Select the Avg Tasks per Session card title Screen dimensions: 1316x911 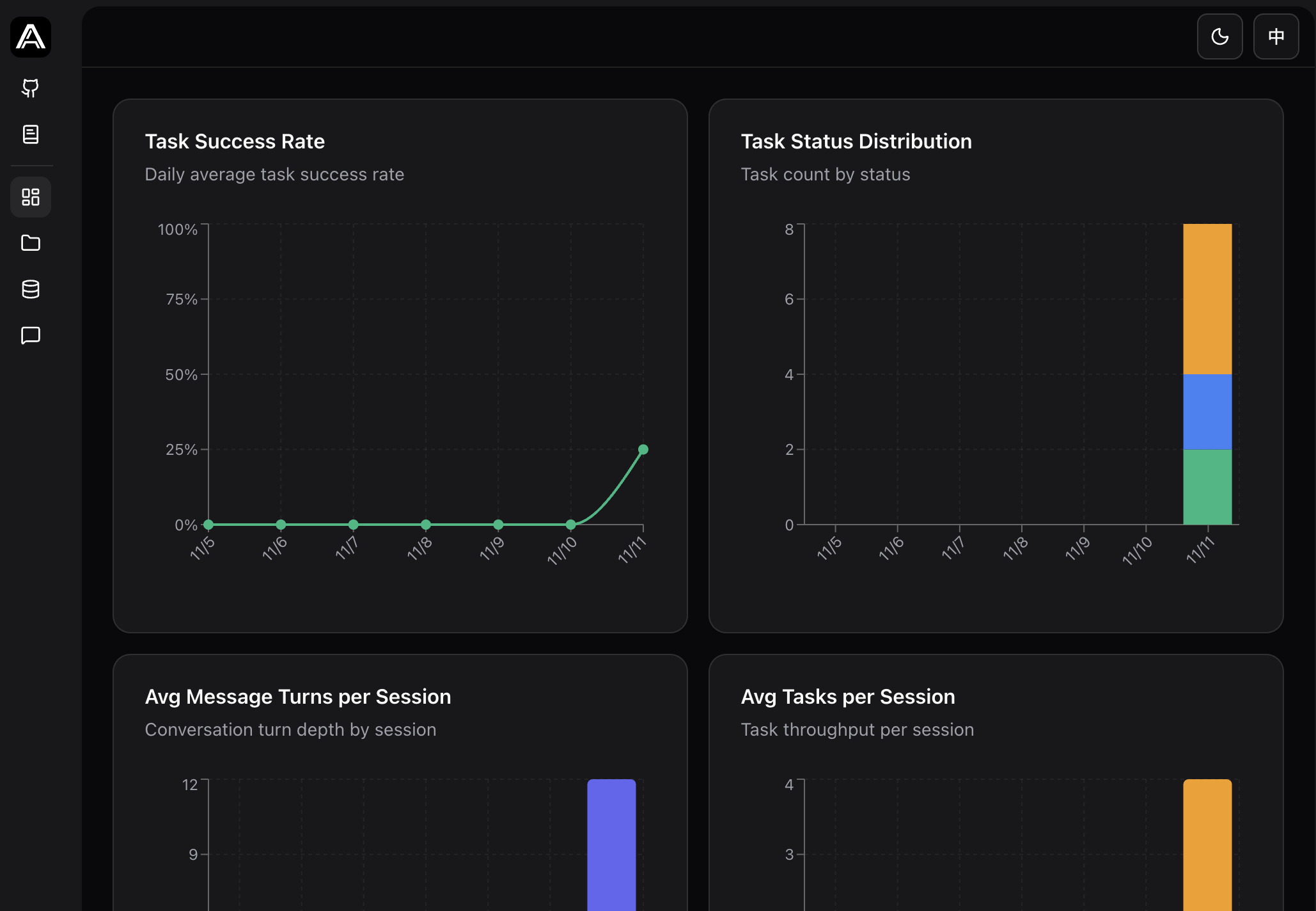coord(847,697)
